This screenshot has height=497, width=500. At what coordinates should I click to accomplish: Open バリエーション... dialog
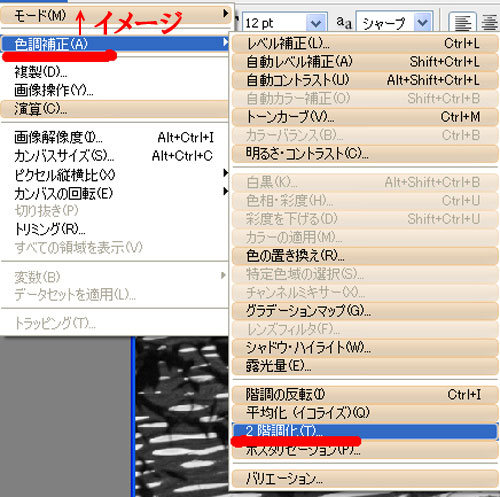coord(365,479)
